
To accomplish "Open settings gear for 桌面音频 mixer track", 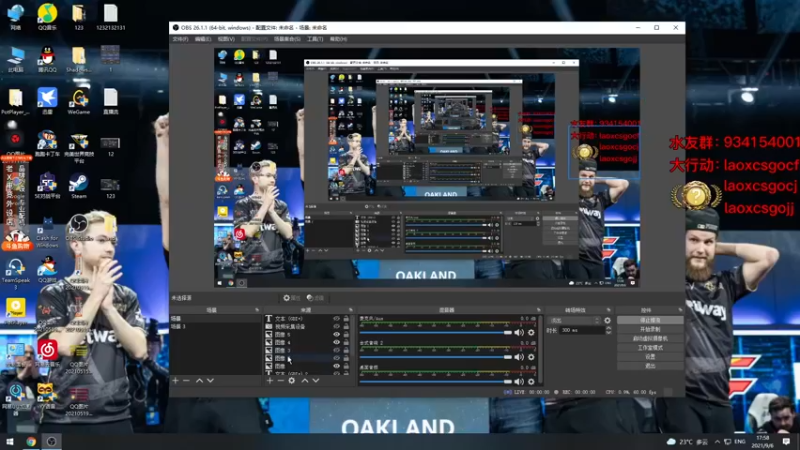I will coord(531,381).
